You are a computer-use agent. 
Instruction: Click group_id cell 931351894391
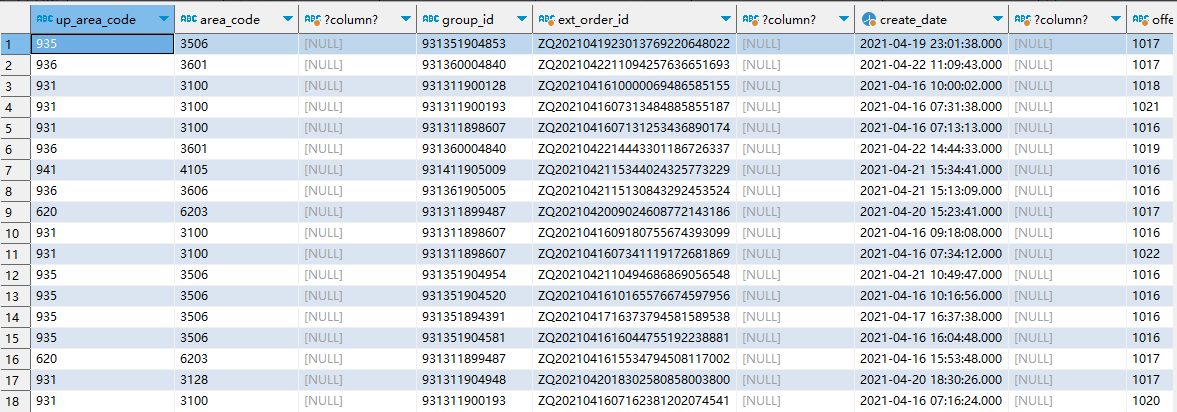coord(474,317)
